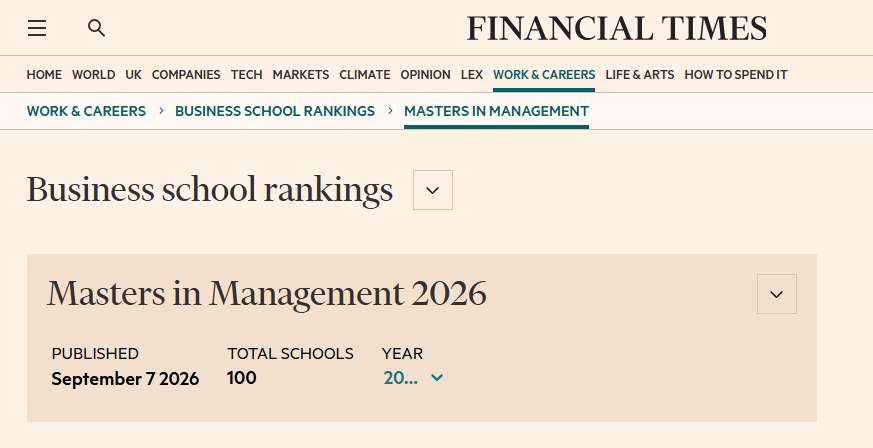Select HOME in the top navigation
Viewport: 873px width, 448px height.
(44, 75)
